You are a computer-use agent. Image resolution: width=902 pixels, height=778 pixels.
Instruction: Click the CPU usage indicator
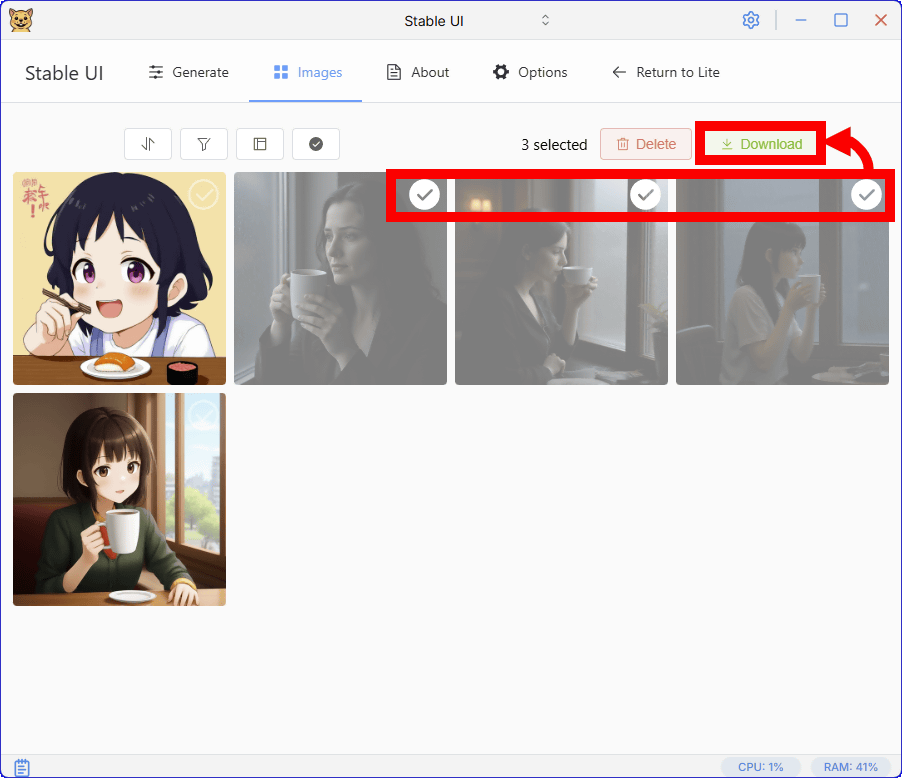coord(760,767)
